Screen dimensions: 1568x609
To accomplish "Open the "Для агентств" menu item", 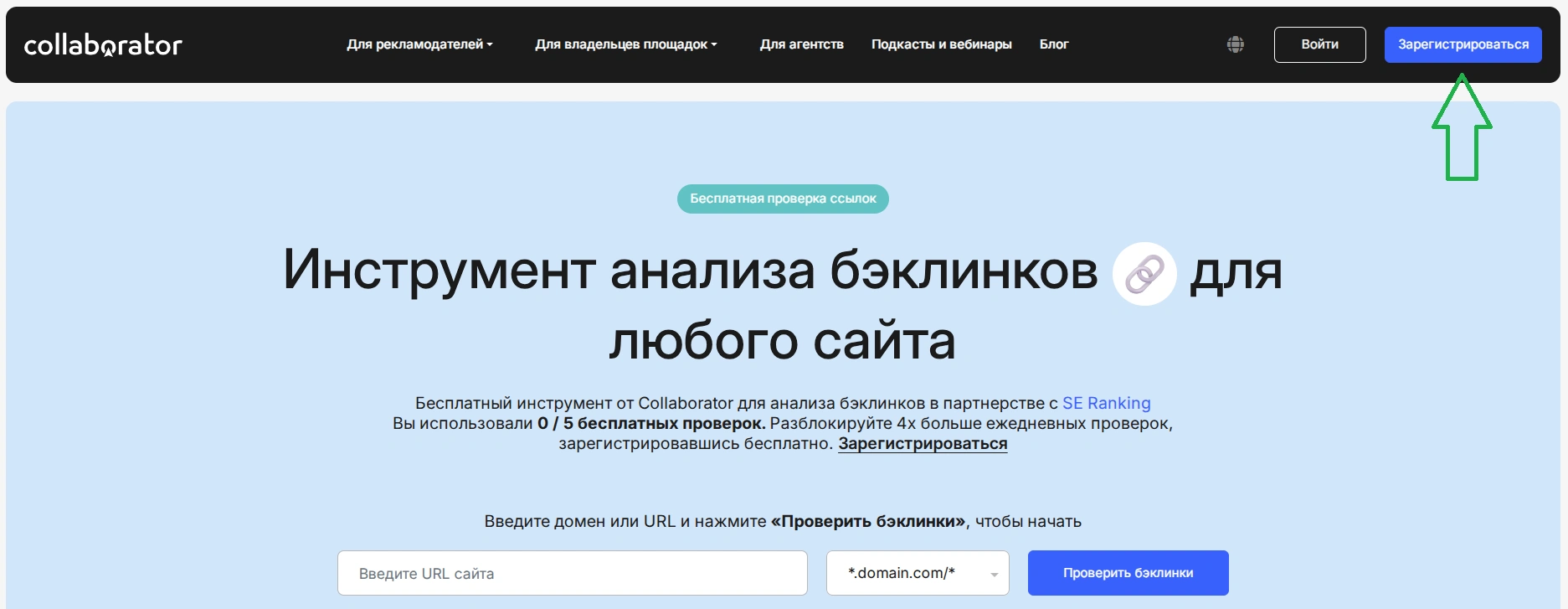I will click(x=802, y=44).
